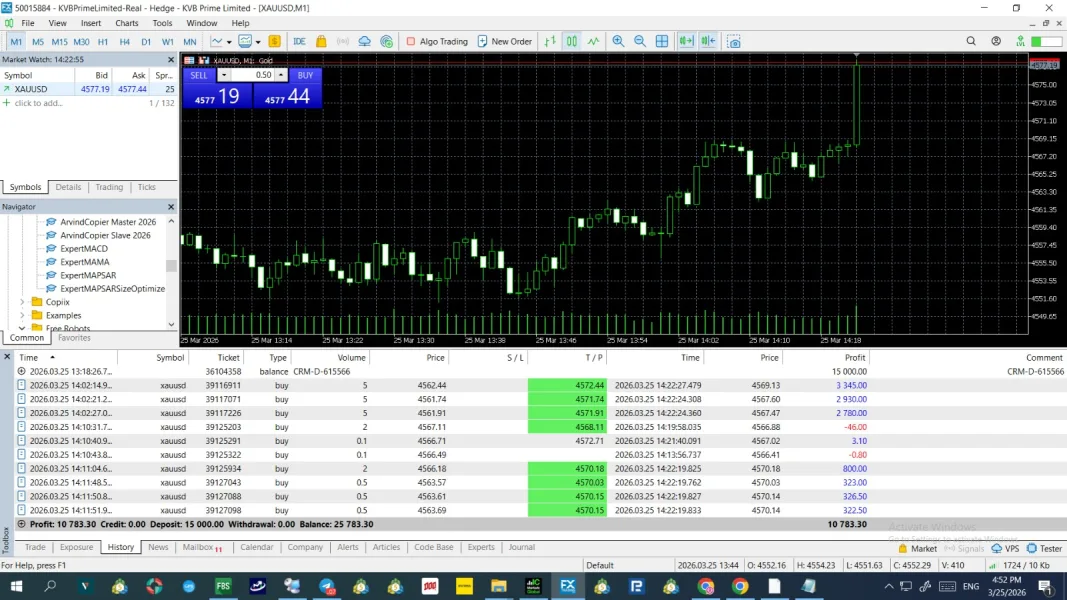Open the MetaEditor IDE icon

[x=299, y=41]
